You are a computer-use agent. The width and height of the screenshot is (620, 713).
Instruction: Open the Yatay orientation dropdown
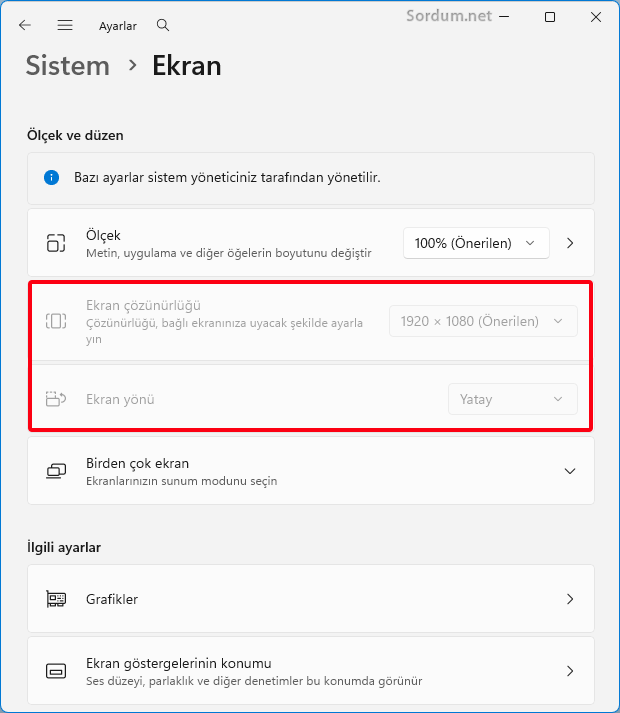(x=512, y=399)
